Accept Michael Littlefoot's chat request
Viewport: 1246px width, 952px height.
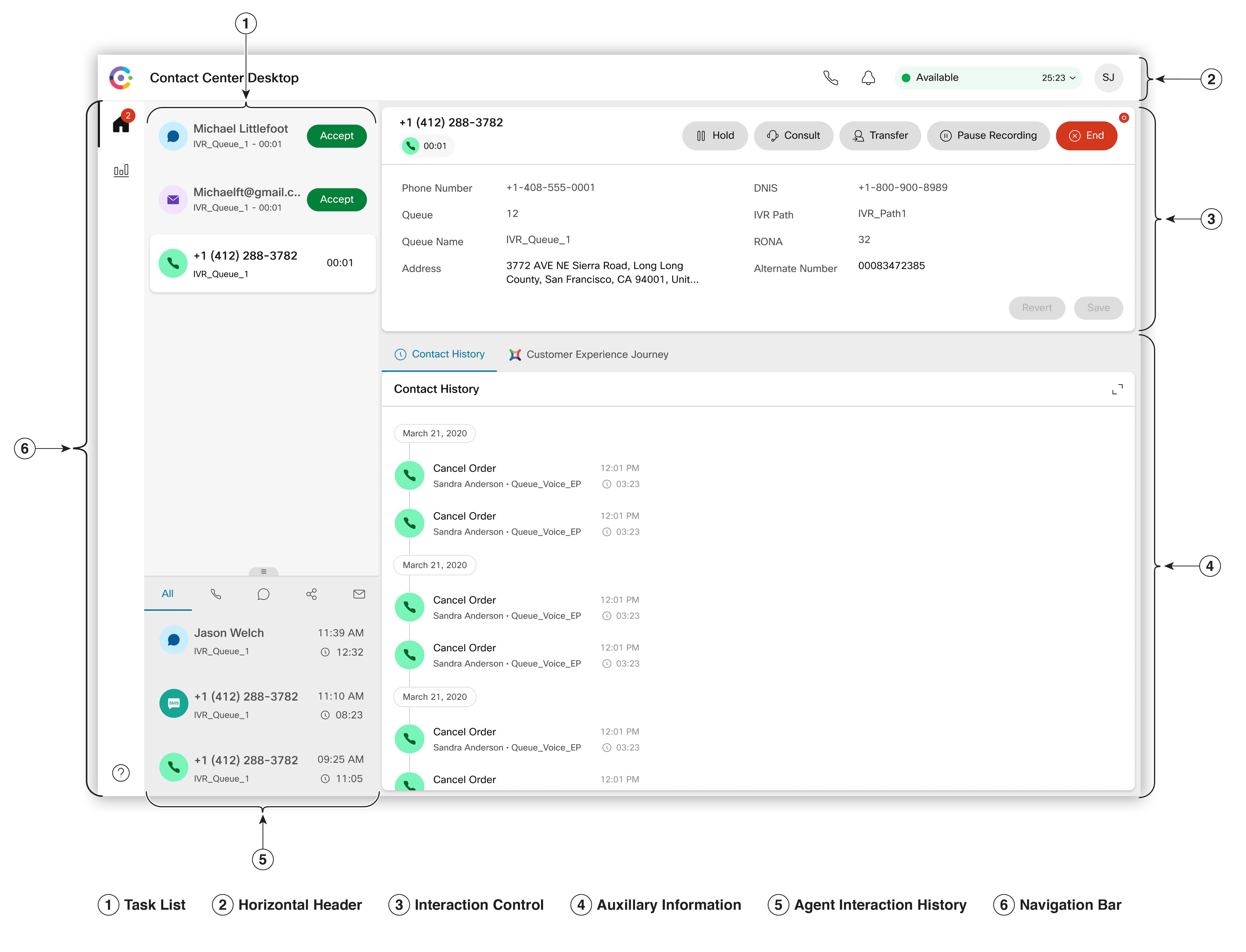336,136
